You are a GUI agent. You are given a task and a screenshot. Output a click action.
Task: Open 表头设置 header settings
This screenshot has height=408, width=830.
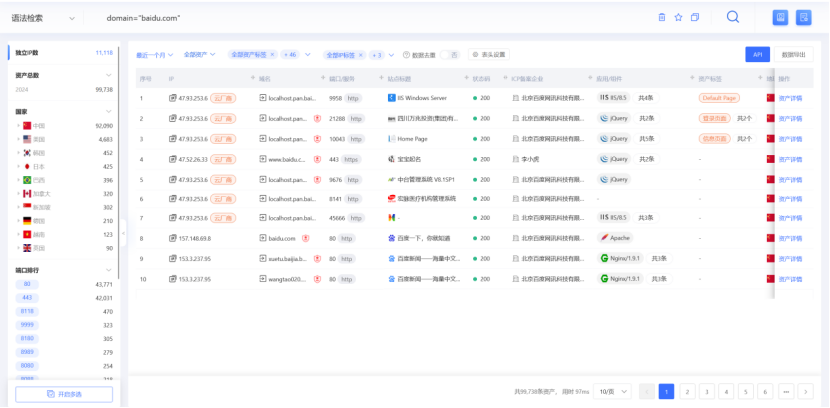tap(489, 55)
